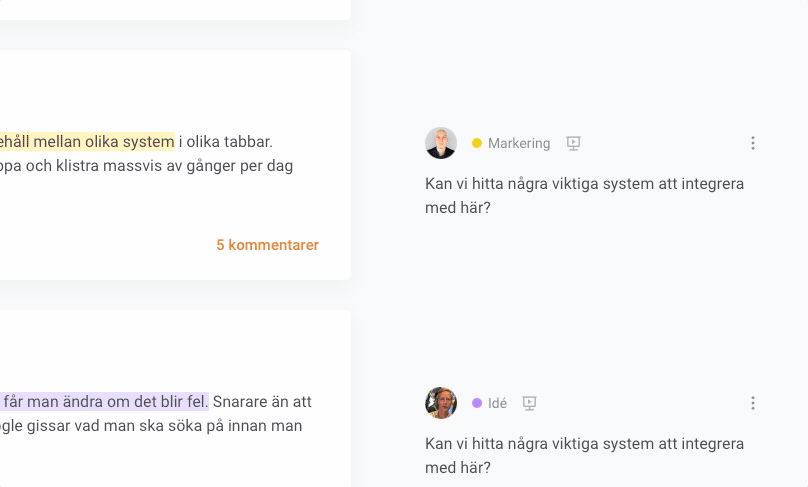The width and height of the screenshot is (808, 487).
Task: Click the Idé comment text about integrera
Action: [x=584, y=456]
